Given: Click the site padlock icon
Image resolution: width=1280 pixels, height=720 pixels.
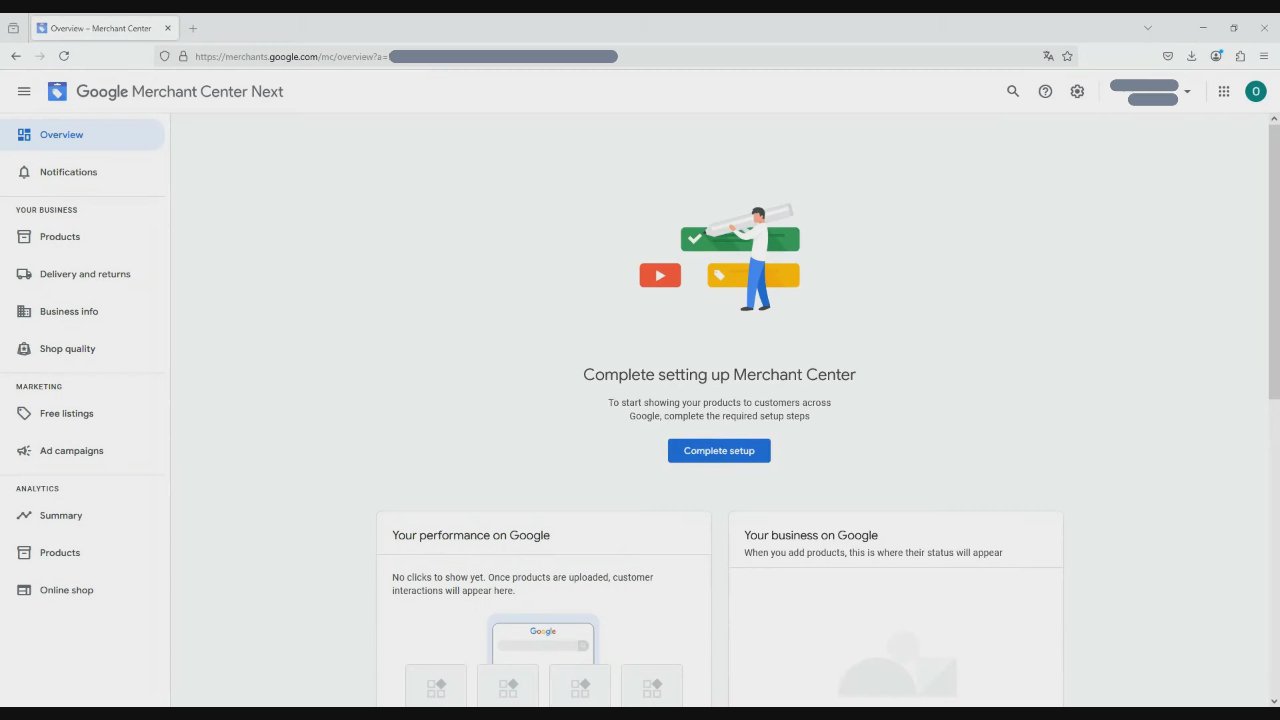Looking at the screenshot, I should (182, 56).
